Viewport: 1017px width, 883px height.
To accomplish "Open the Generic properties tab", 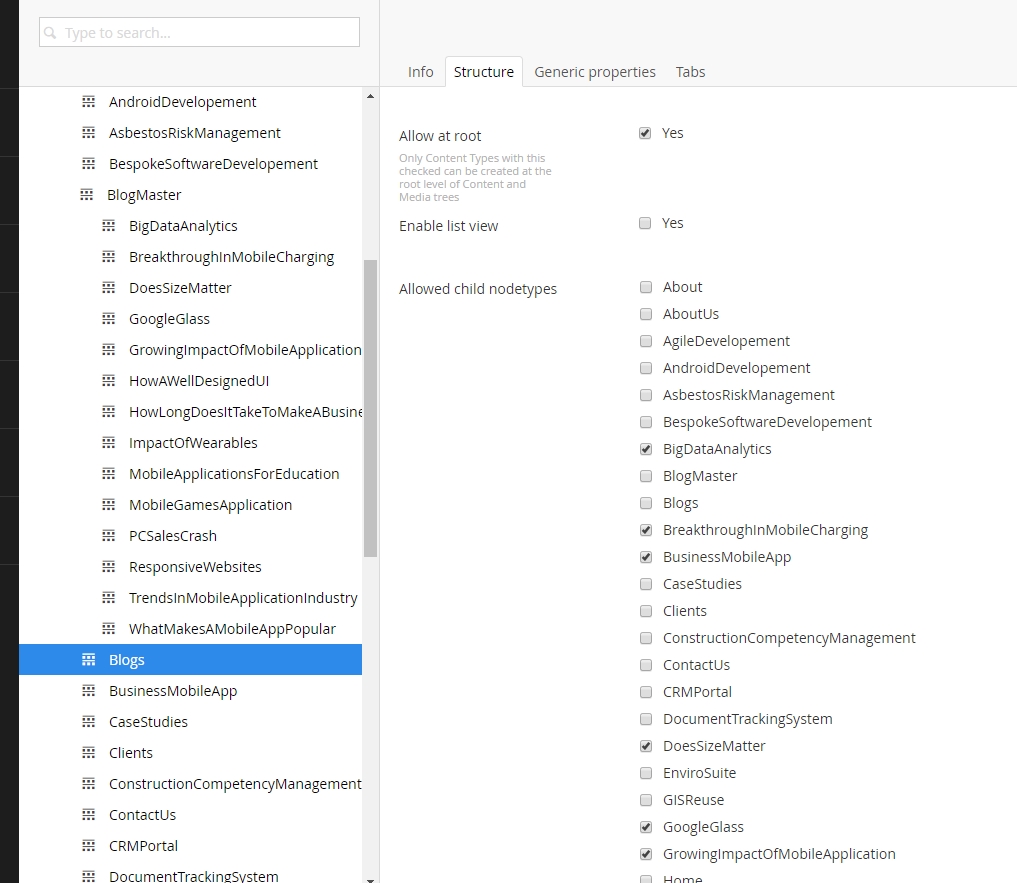I will pyautogui.click(x=595, y=72).
